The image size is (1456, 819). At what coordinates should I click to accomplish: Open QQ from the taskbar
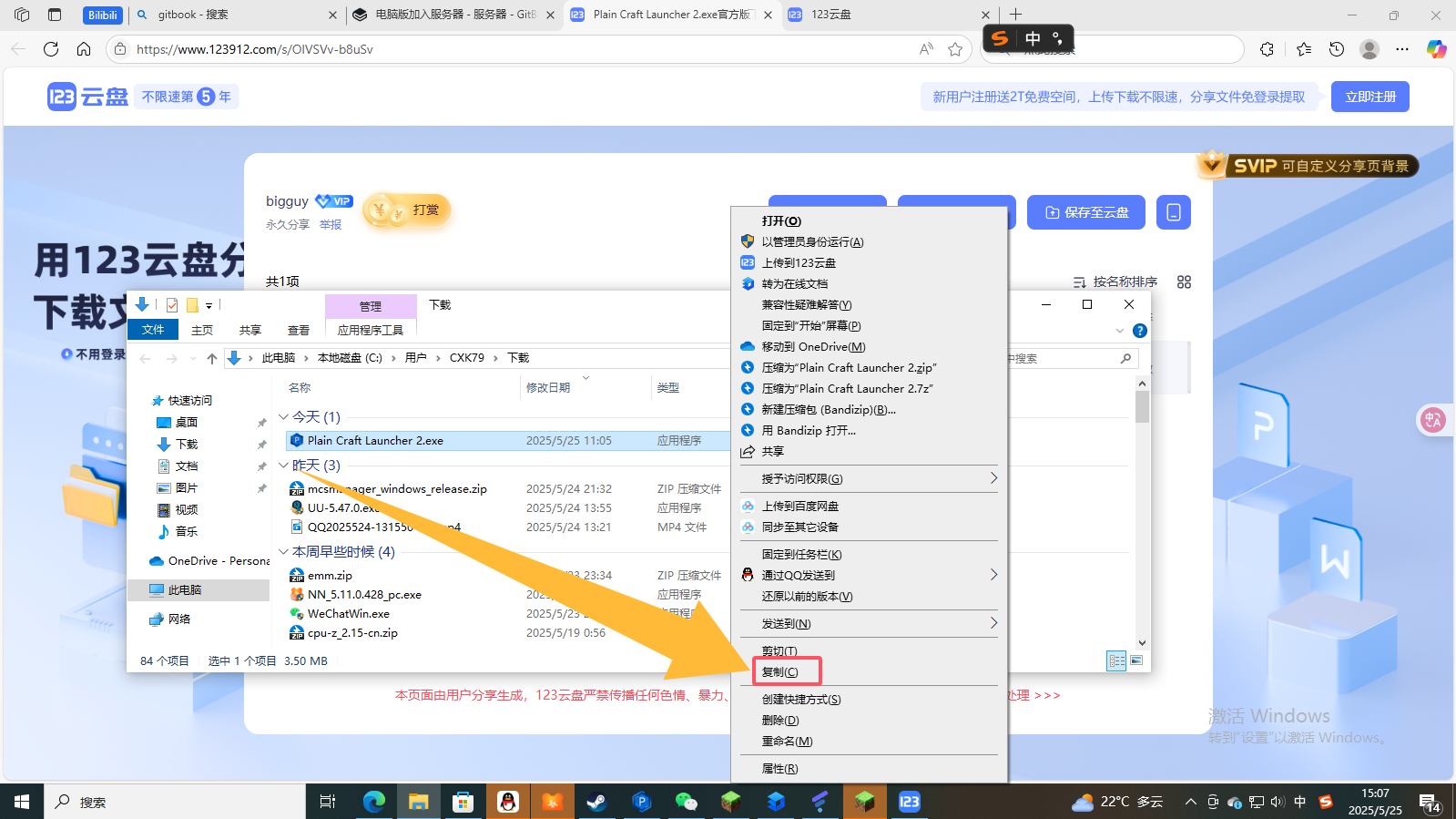508,802
